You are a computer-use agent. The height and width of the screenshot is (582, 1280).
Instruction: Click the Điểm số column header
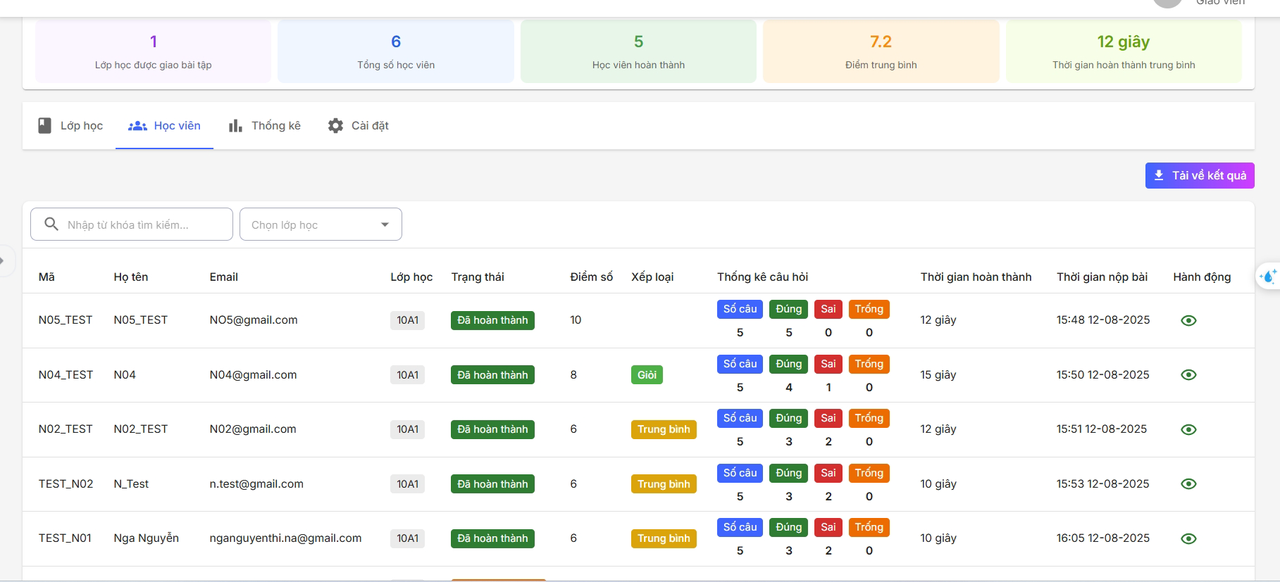(x=591, y=277)
